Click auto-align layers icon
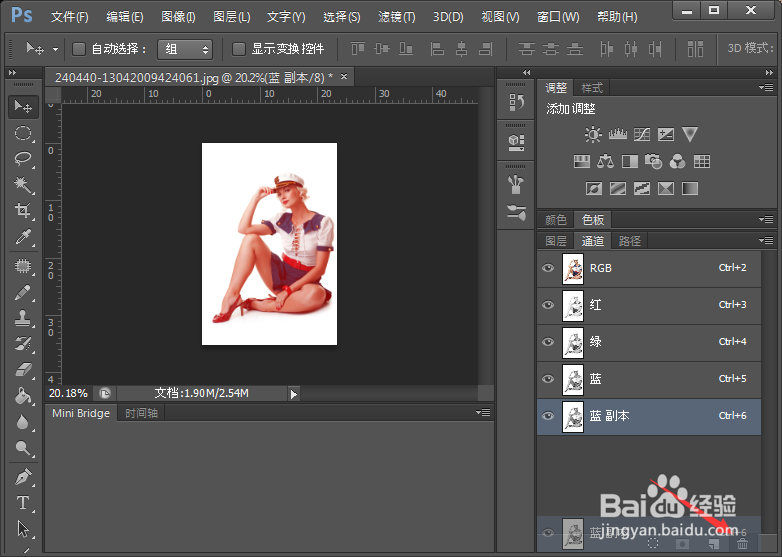 pos(695,49)
